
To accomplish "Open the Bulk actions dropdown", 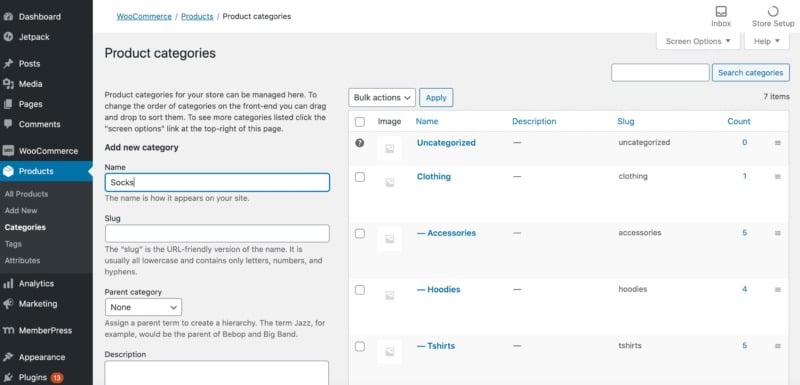I will click(x=382, y=97).
